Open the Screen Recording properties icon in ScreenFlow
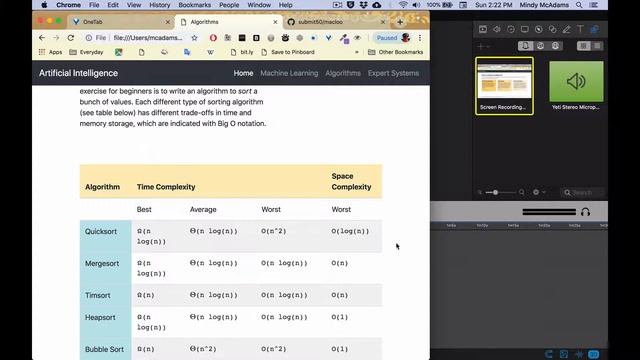Image resolution: width=640 pixels, height=360 pixels. click(x=524, y=29)
